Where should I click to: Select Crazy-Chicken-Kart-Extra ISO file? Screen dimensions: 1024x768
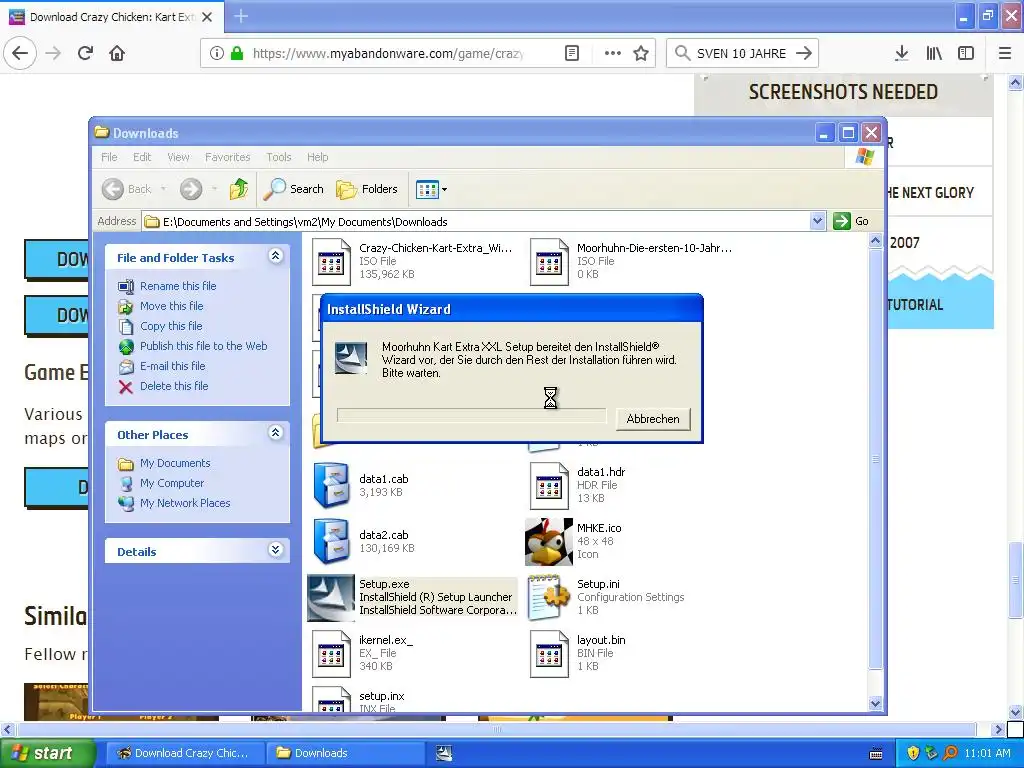point(413,261)
